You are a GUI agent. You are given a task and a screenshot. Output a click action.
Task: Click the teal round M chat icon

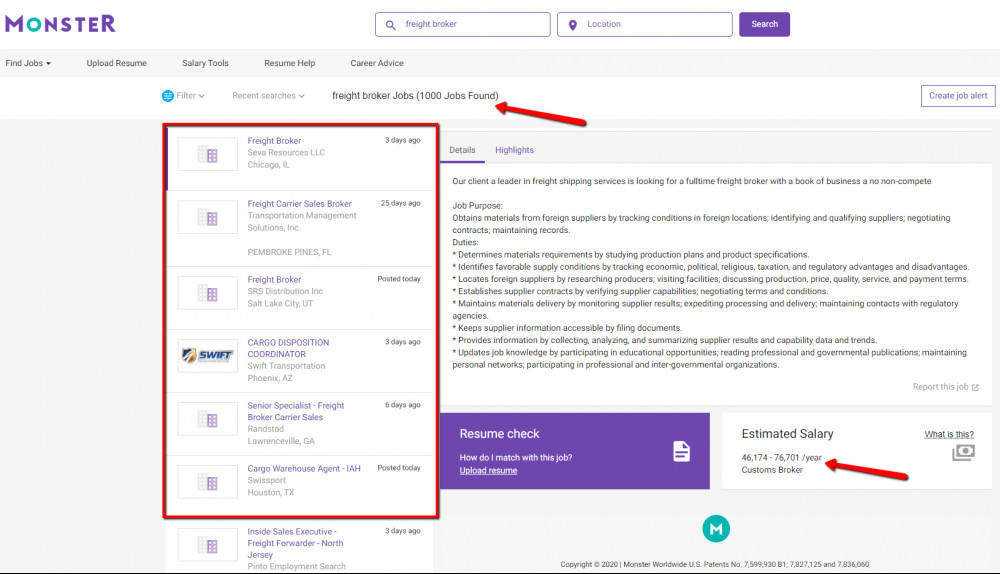[x=716, y=529]
